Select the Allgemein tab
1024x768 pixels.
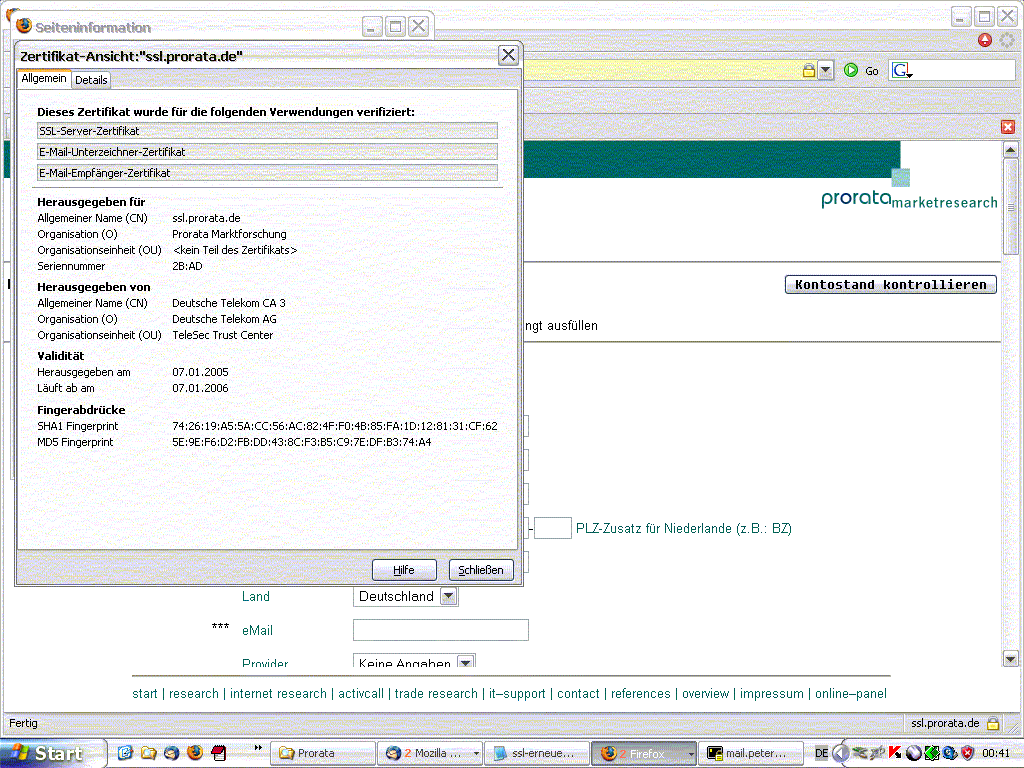point(44,79)
